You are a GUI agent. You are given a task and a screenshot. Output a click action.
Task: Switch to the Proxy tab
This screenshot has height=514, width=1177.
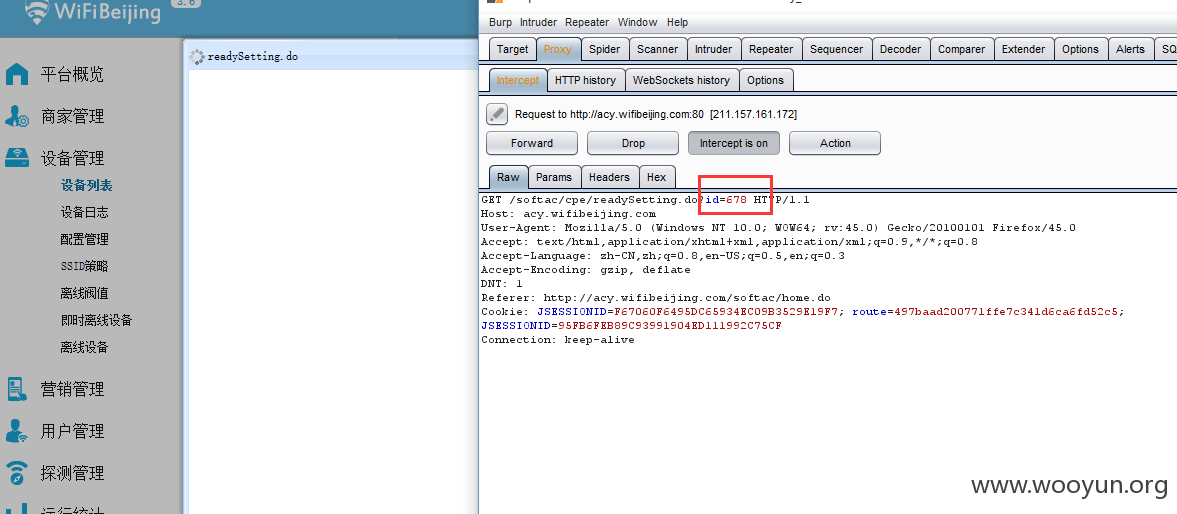point(558,50)
